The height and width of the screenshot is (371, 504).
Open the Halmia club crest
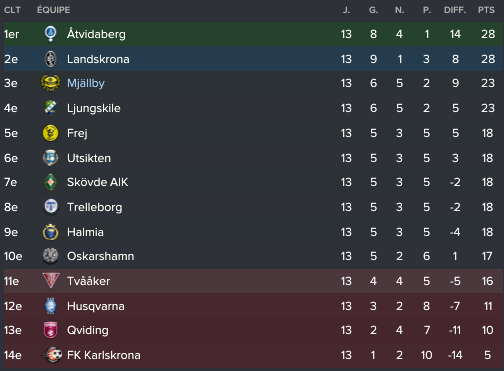(x=50, y=232)
